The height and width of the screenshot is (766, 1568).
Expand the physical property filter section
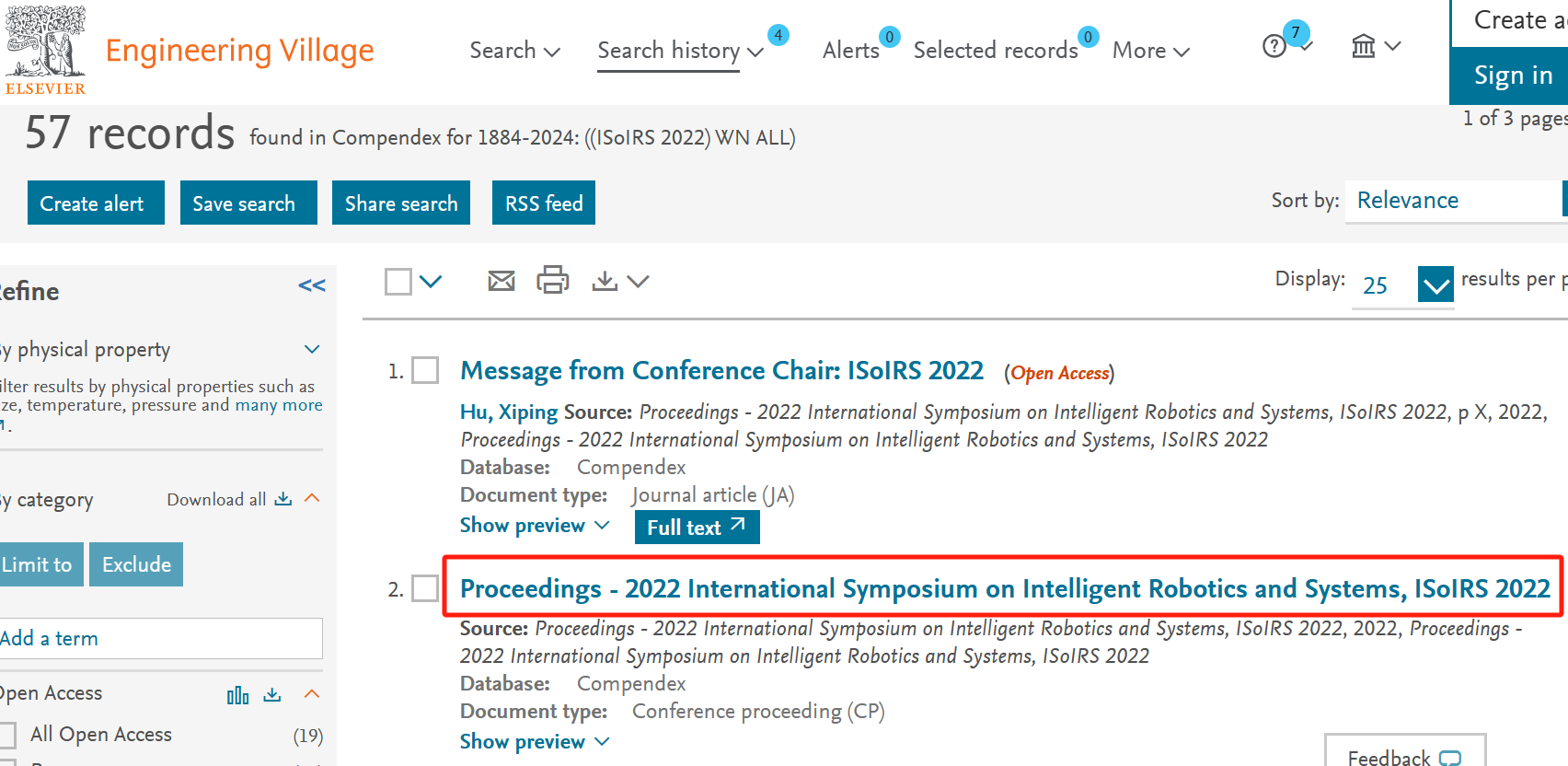click(x=312, y=349)
